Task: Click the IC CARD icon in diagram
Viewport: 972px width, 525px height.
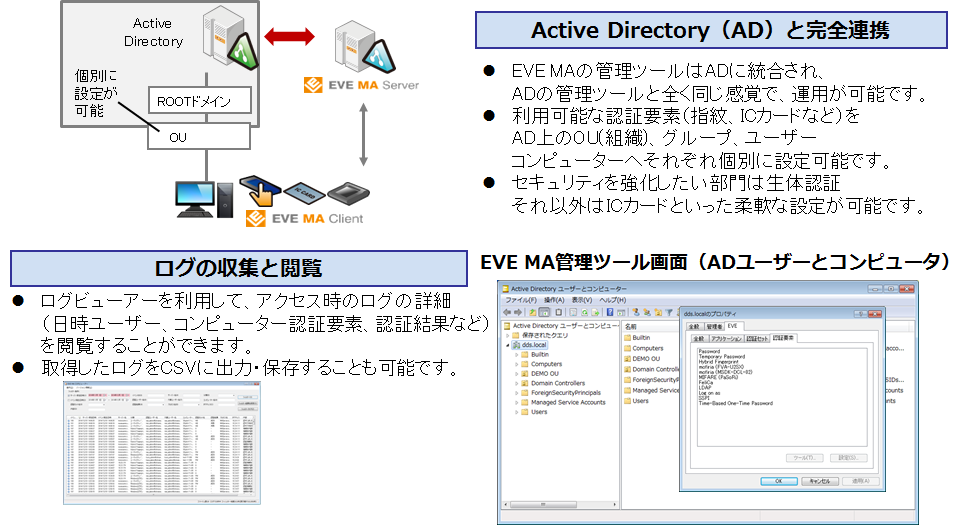Action: click(304, 193)
